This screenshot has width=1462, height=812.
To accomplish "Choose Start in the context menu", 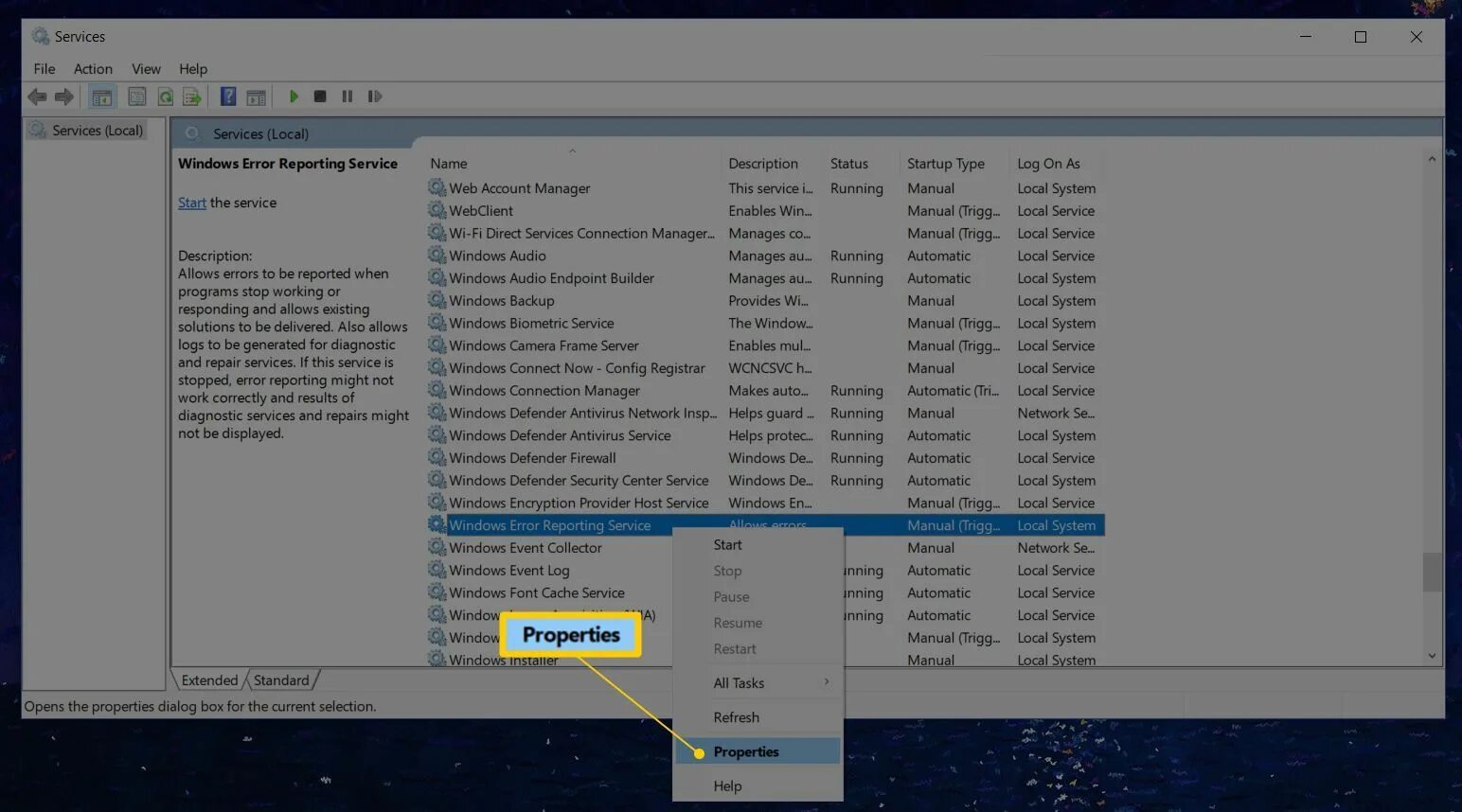I will click(x=758, y=544).
